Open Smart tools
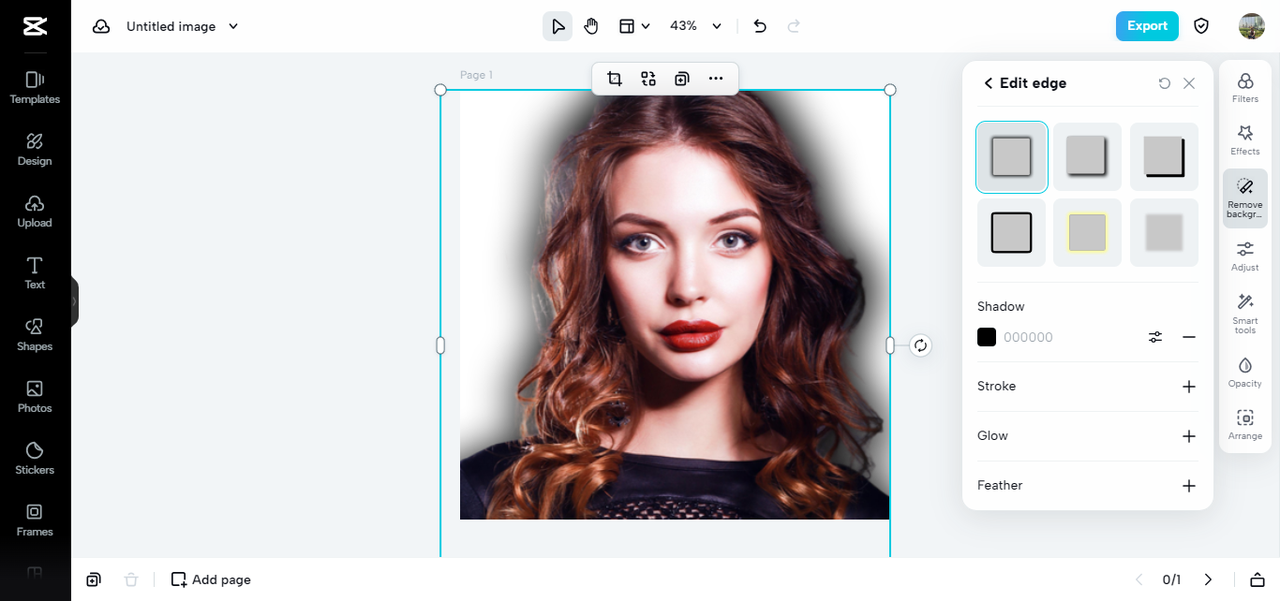Image resolution: width=1280 pixels, height=601 pixels. tap(1245, 313)
